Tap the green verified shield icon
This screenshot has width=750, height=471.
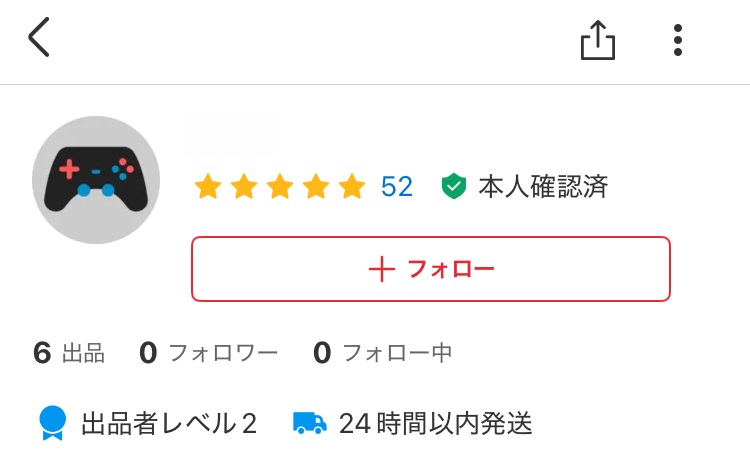click(x=454, y=187)
